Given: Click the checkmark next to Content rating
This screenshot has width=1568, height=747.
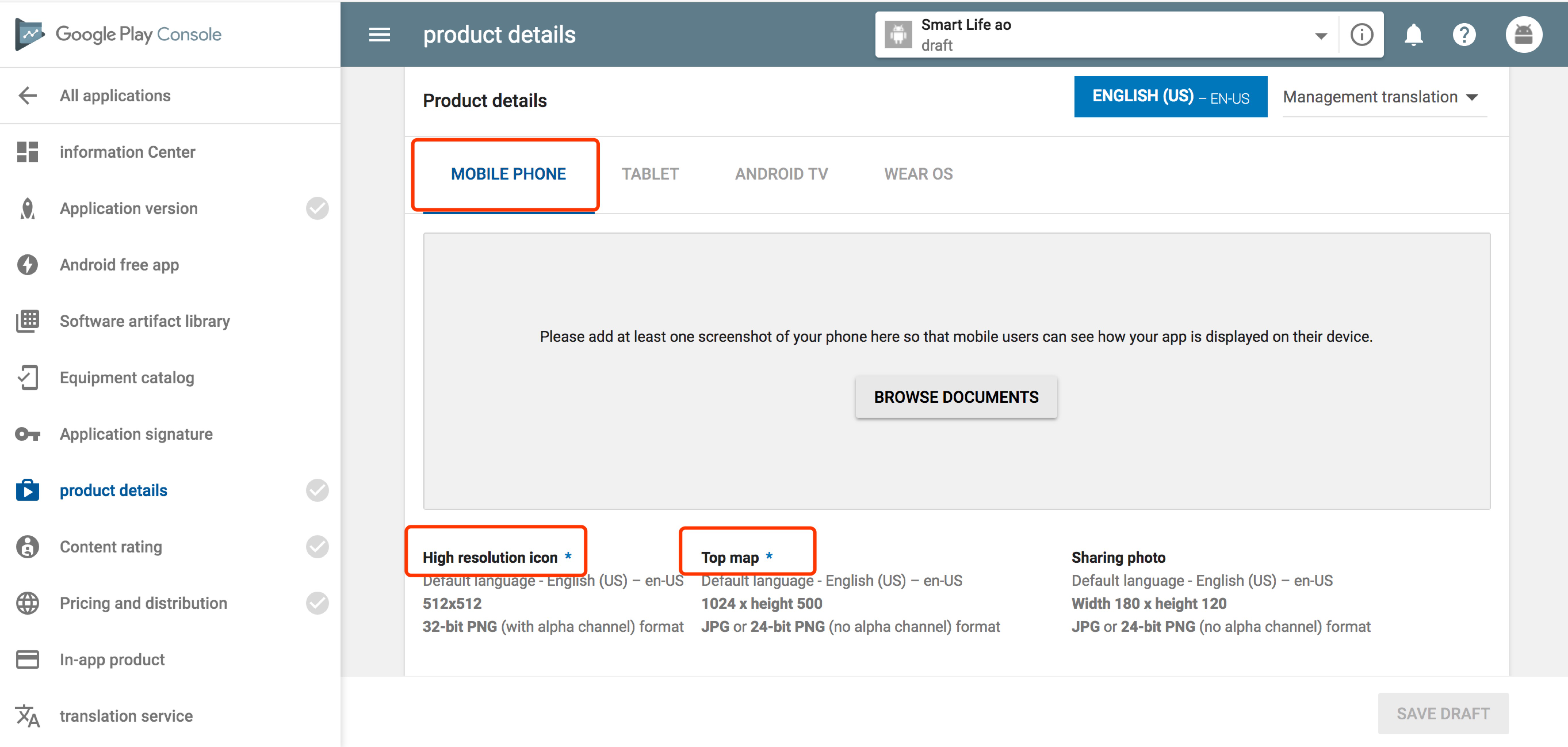Looking at the screenshot, I should click(x=317, y=547).
